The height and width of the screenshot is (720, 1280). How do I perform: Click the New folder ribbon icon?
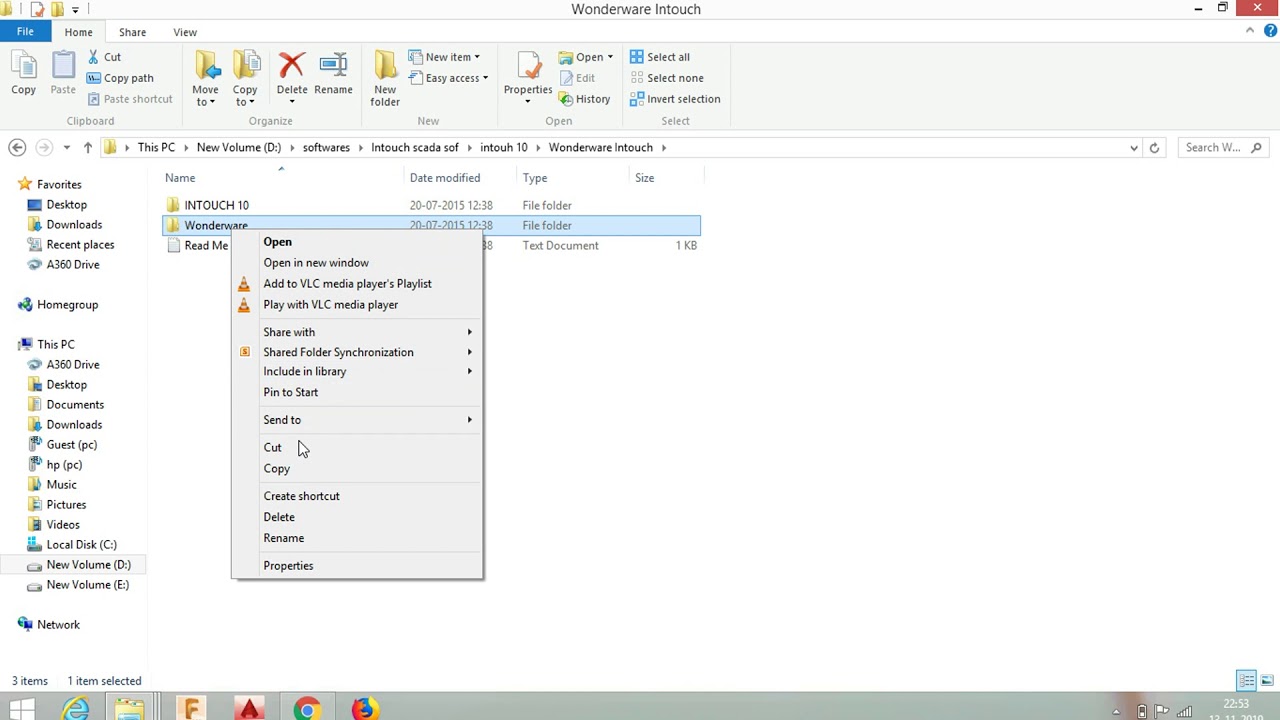click(385, 78)
